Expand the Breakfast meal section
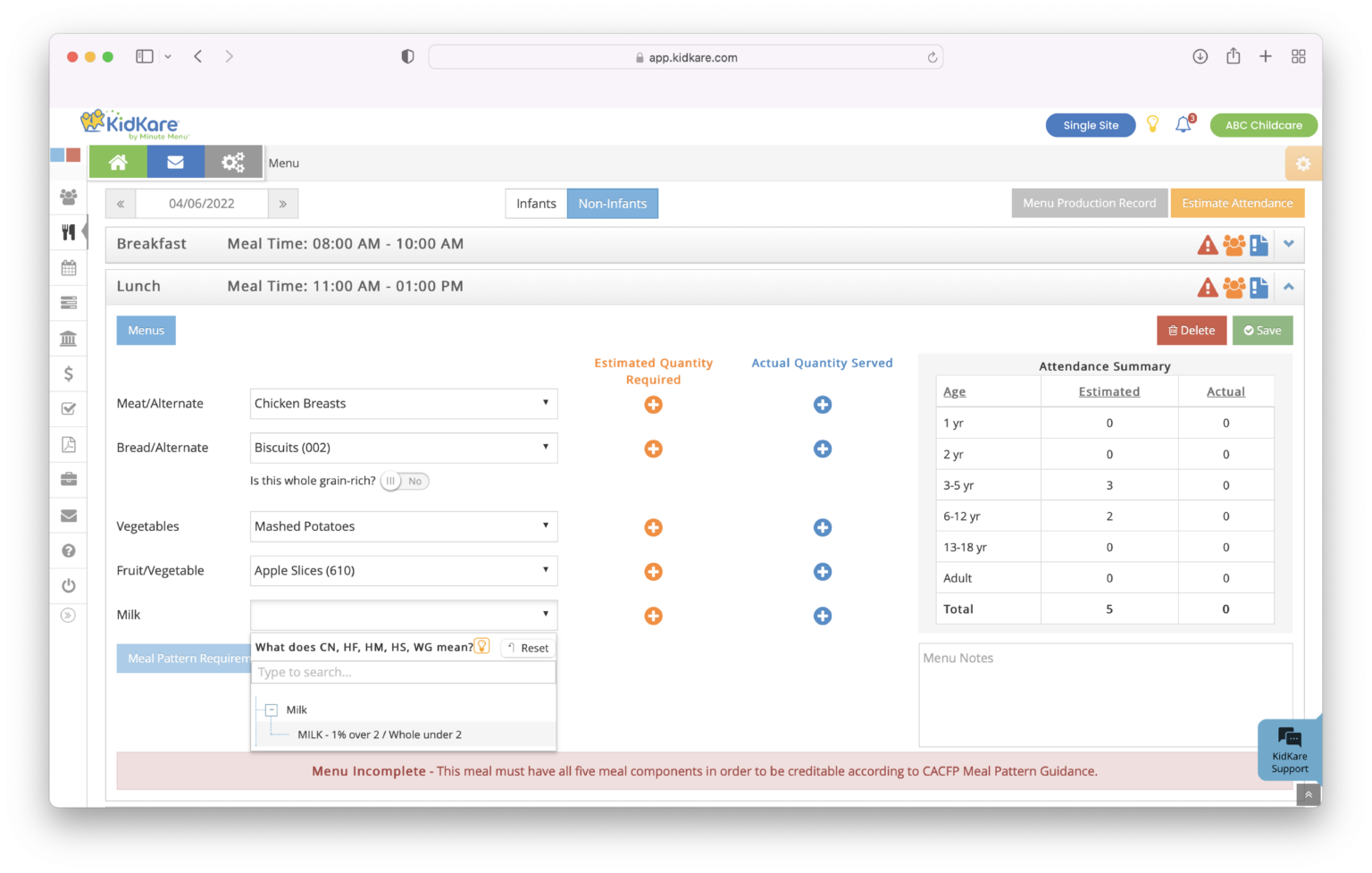The width and height of the screenshot is (1372, 873). (1288, 244)
